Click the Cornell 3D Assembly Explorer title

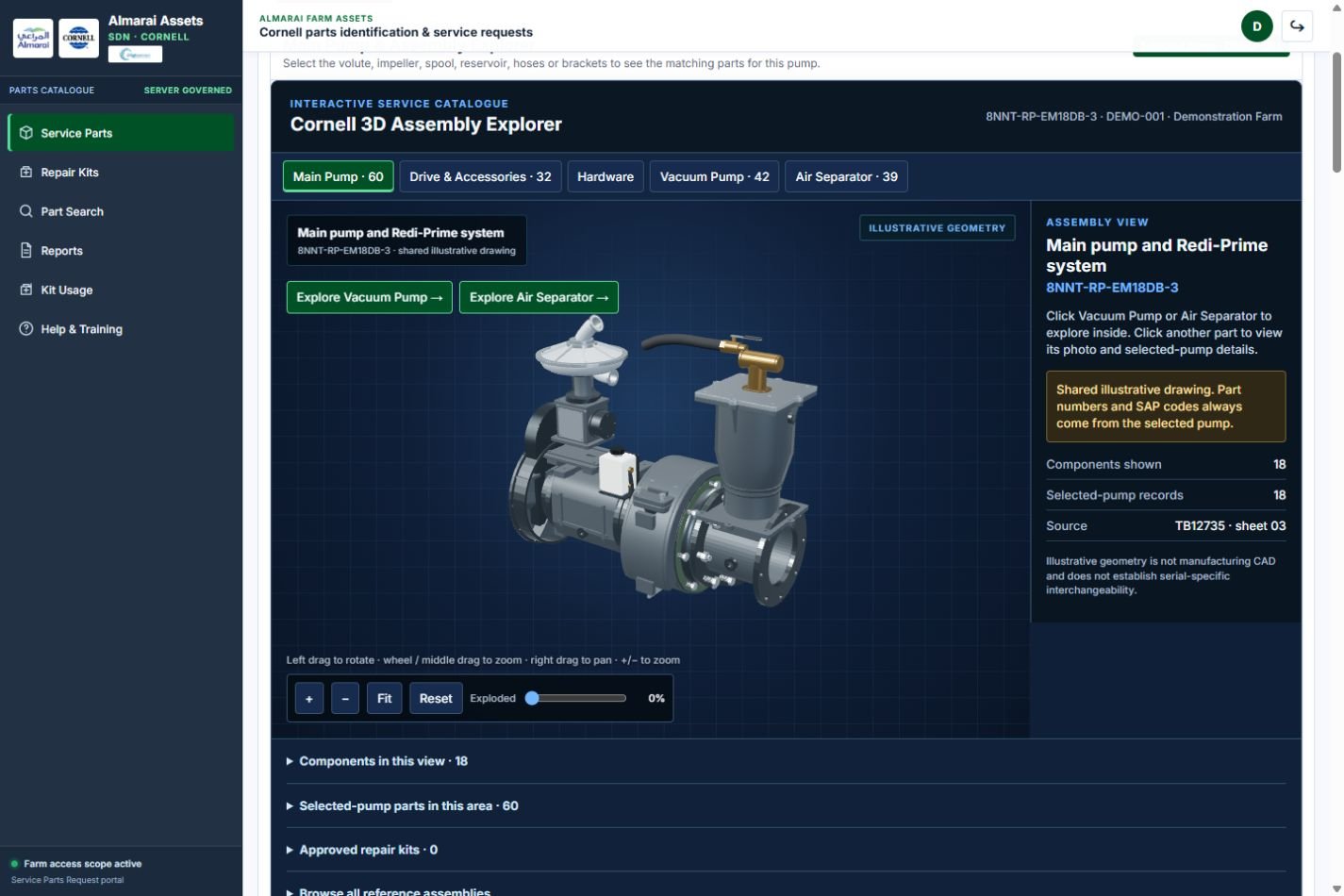(426, 124)
